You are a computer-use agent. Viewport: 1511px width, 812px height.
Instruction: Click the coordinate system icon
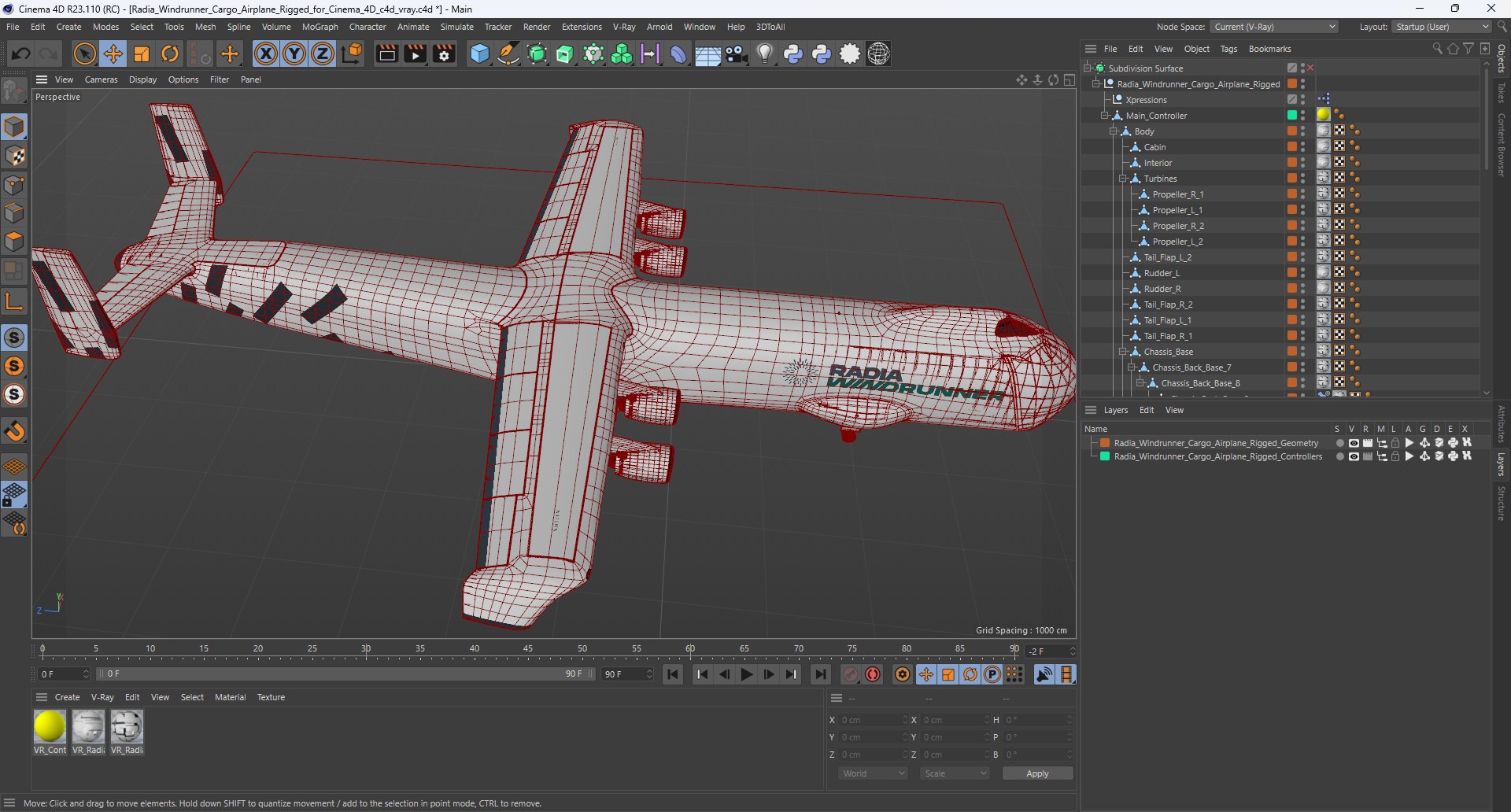(x=352, y=54)
